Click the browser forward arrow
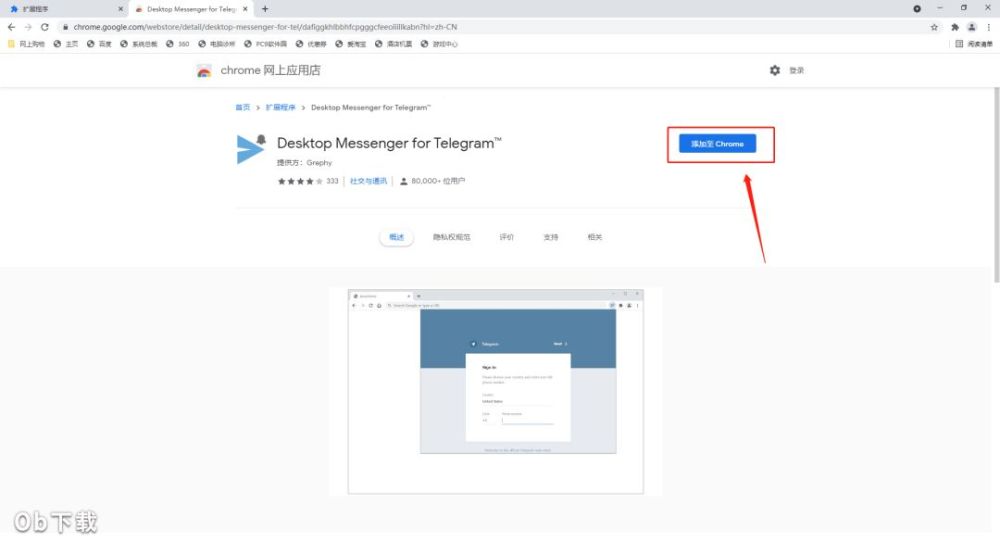 tap(27, 27)
